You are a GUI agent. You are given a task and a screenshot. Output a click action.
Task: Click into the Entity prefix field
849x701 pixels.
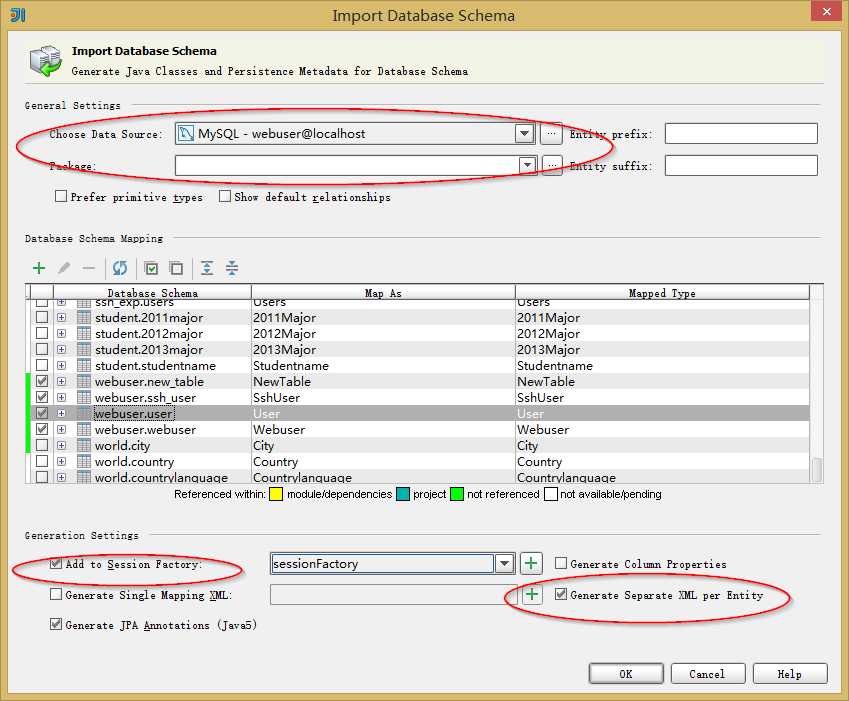tap(741, 133)
